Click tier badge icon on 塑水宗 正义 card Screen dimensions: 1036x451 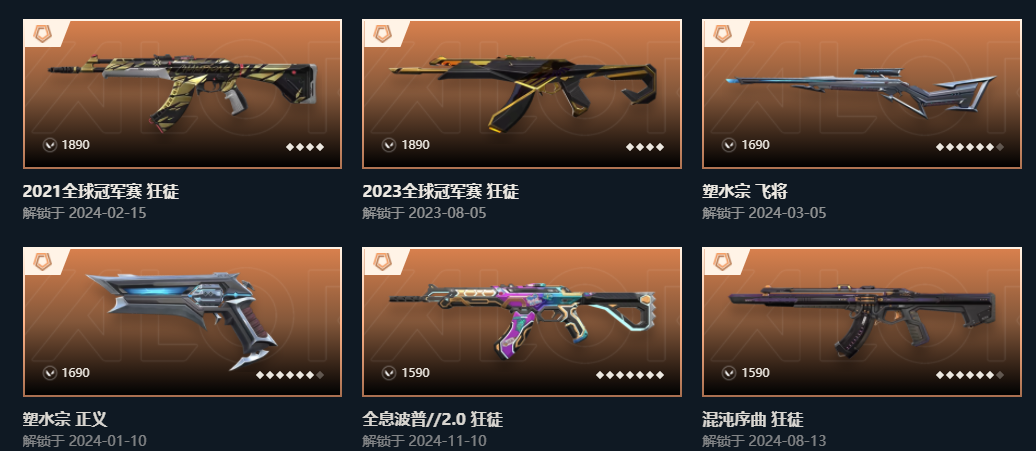[x=42, y=261]
